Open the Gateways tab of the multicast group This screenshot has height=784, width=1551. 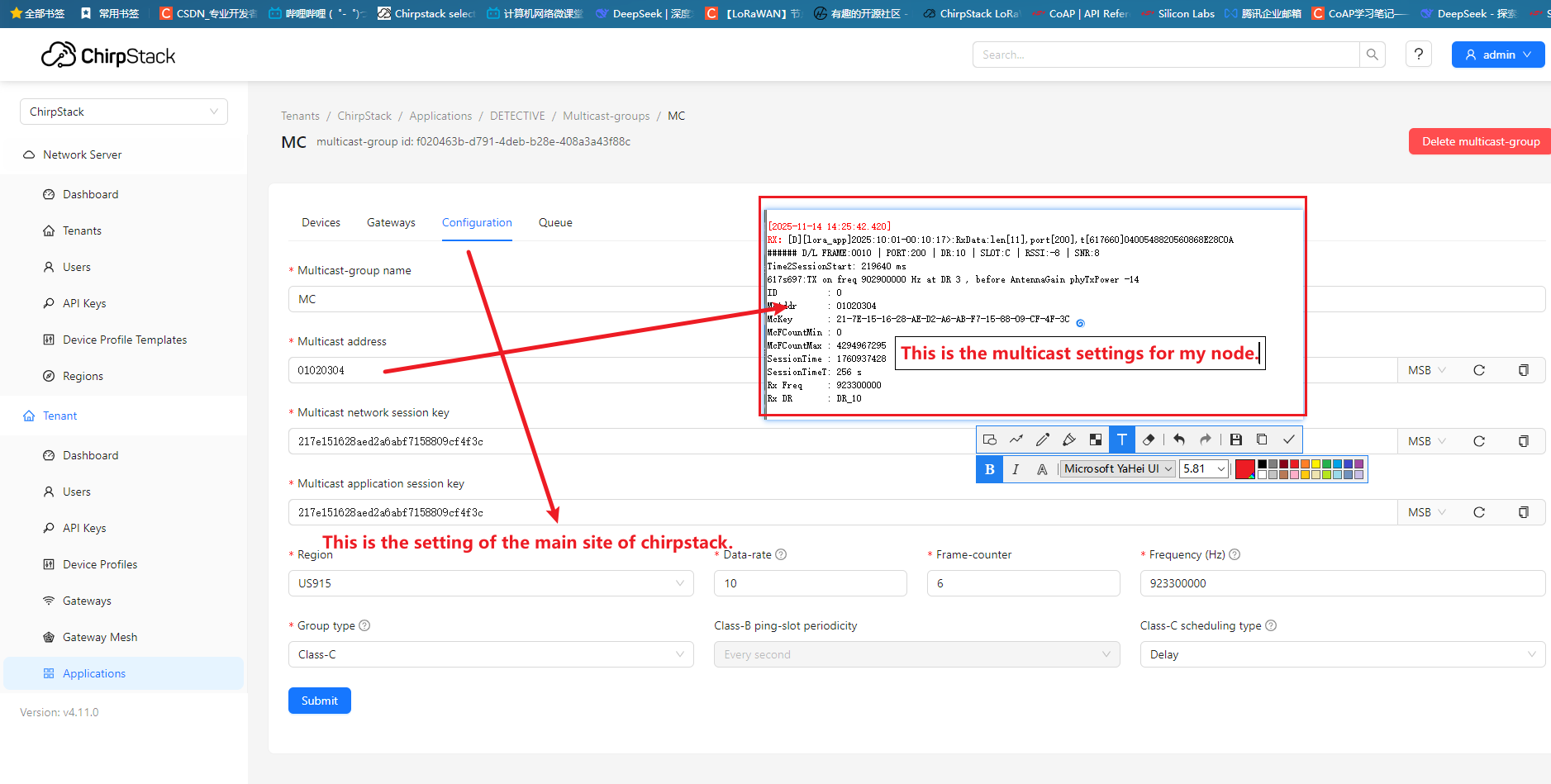[391, 223]
